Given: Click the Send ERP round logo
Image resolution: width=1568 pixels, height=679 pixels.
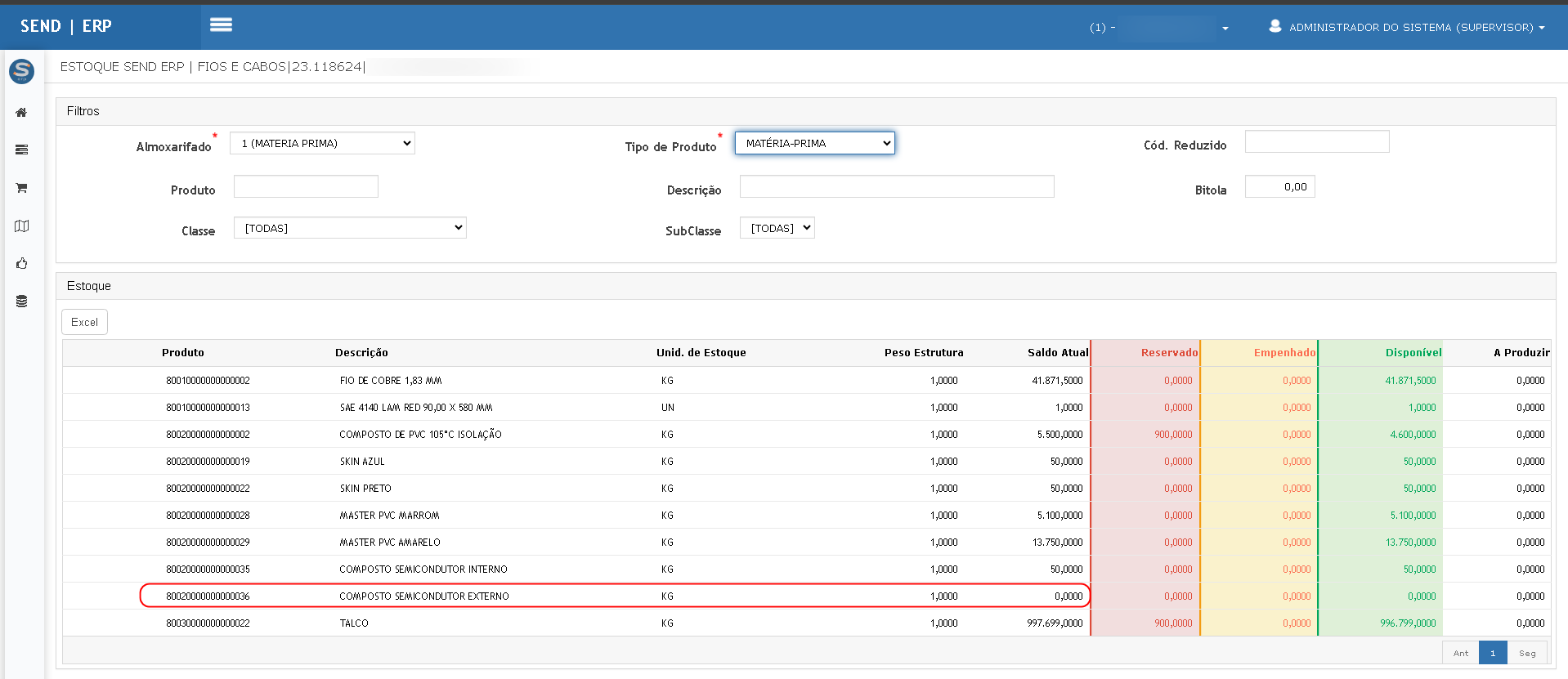Looking at the screenshot, I should (21, 71).
